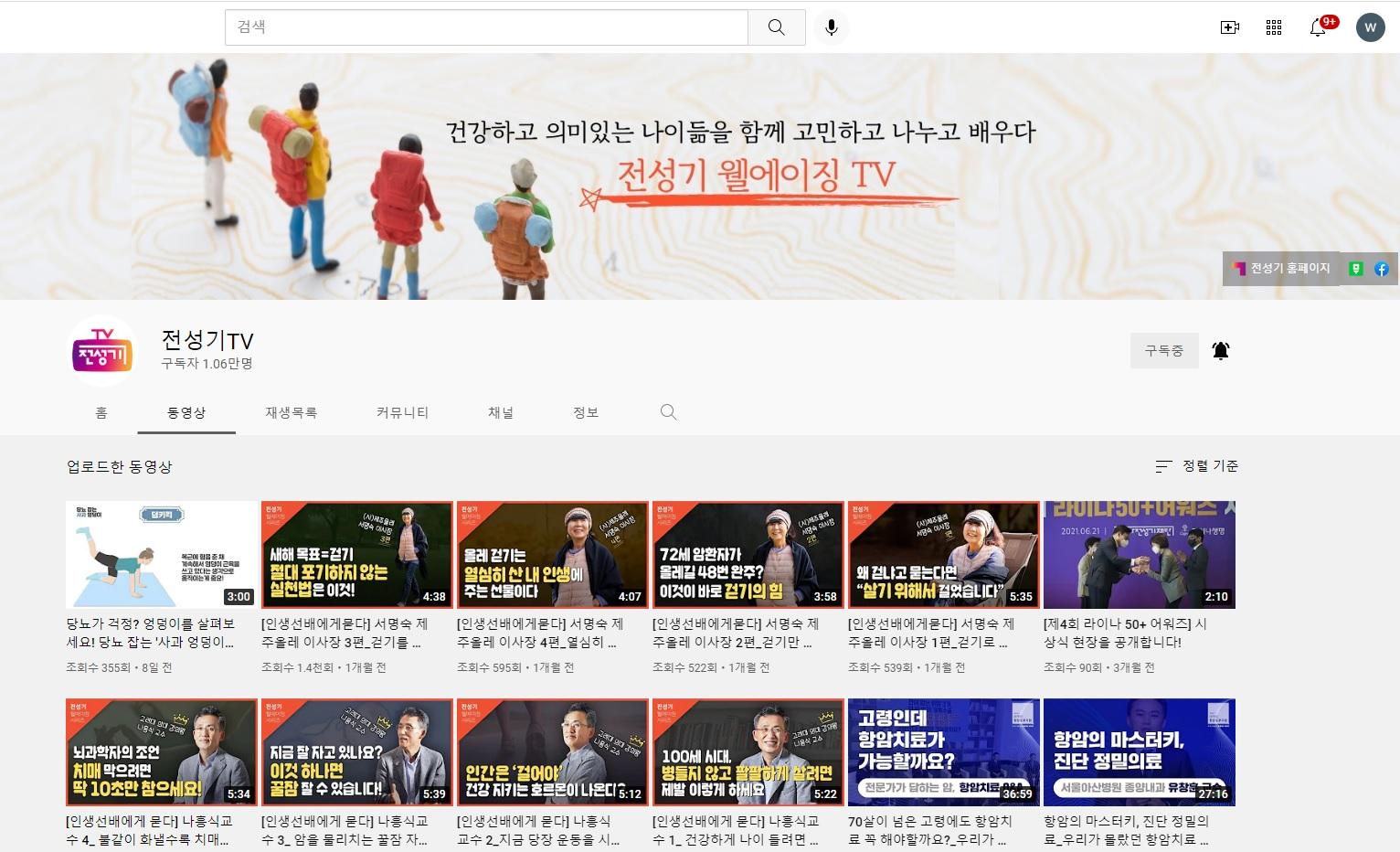Open the 커뮤니티 tab
The width and height of the screenshot is (1400, 852).
click(x=402, y=412)
